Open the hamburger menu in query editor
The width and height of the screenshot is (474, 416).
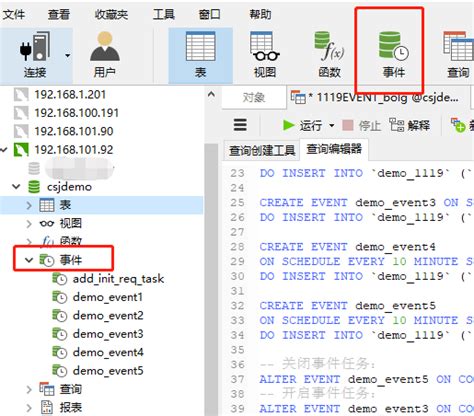click(240, 125)
